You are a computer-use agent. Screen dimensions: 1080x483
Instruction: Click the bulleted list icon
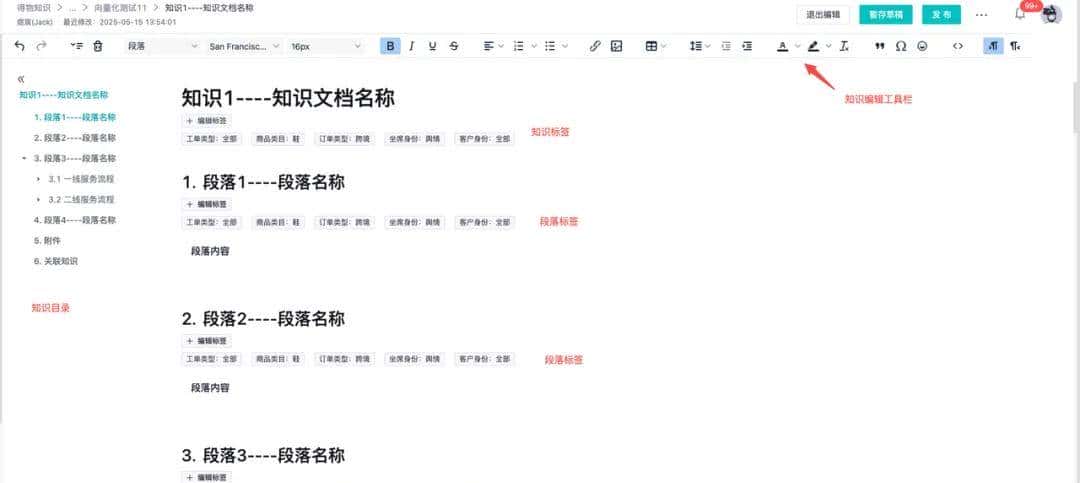550,46
